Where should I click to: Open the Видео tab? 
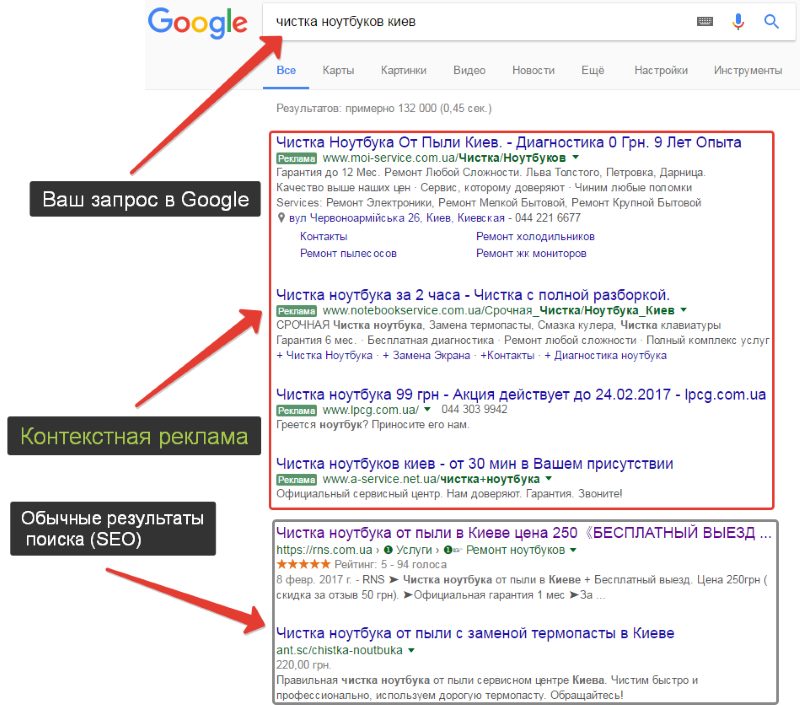tap(469, 70)
